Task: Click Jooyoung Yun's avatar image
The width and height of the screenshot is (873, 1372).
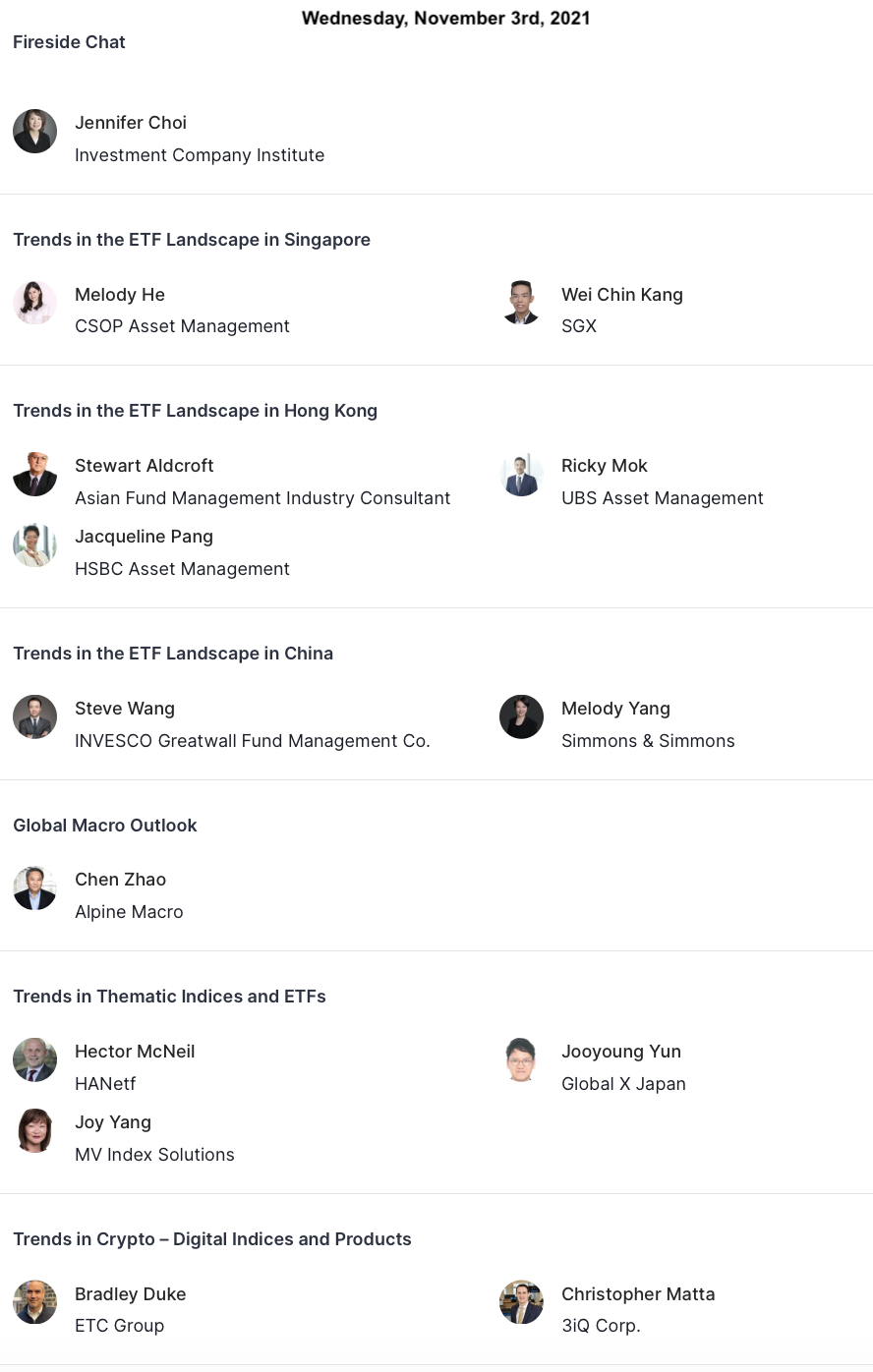Action: tap(521, 1060)
